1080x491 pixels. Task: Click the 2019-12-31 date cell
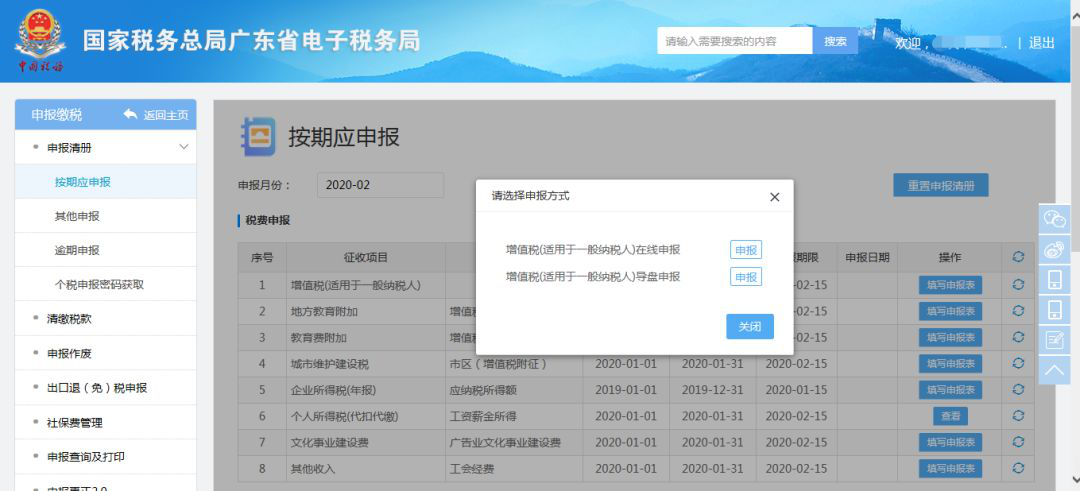712,390
